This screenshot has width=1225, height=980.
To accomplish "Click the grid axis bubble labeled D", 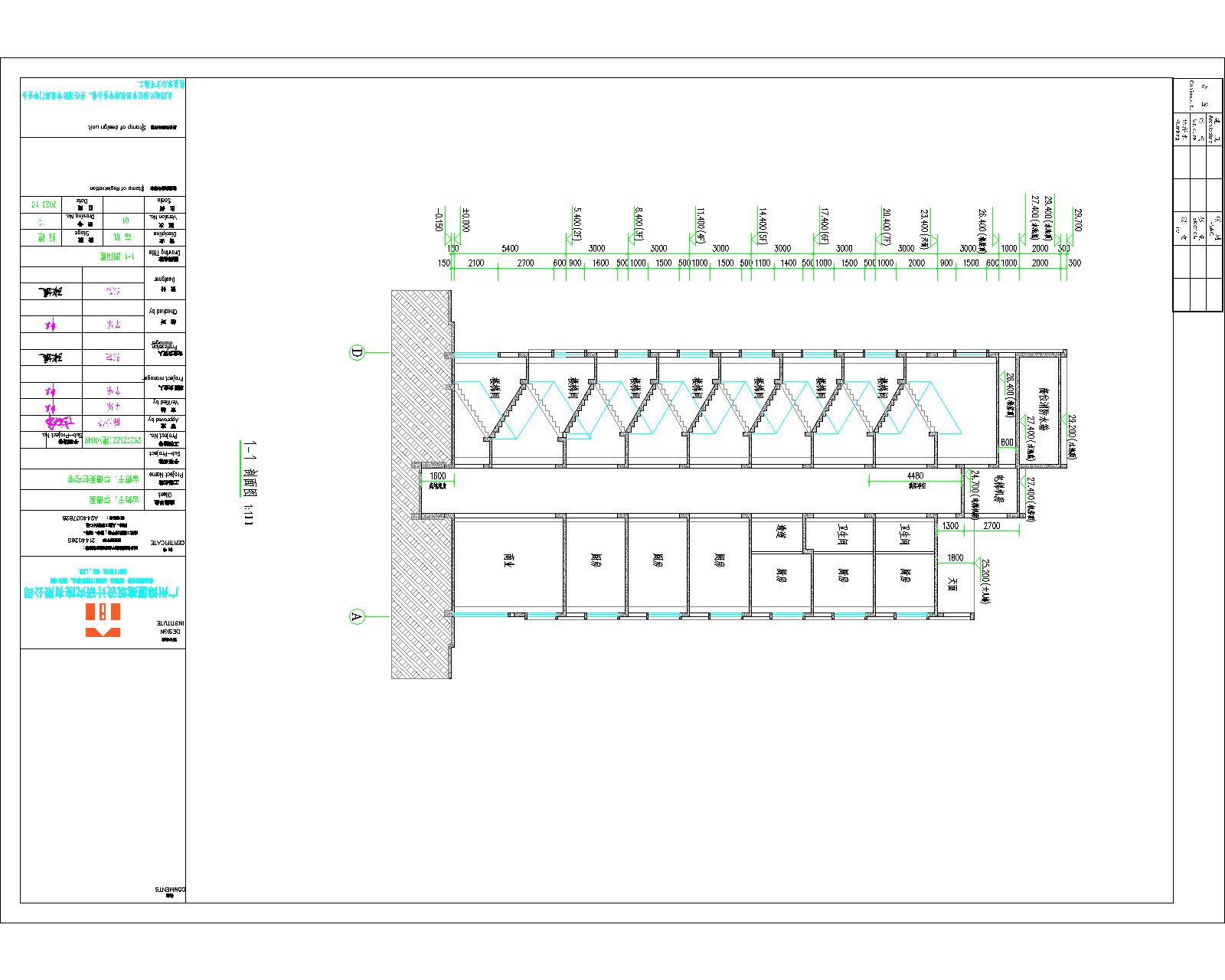I will tap(357, 352).
